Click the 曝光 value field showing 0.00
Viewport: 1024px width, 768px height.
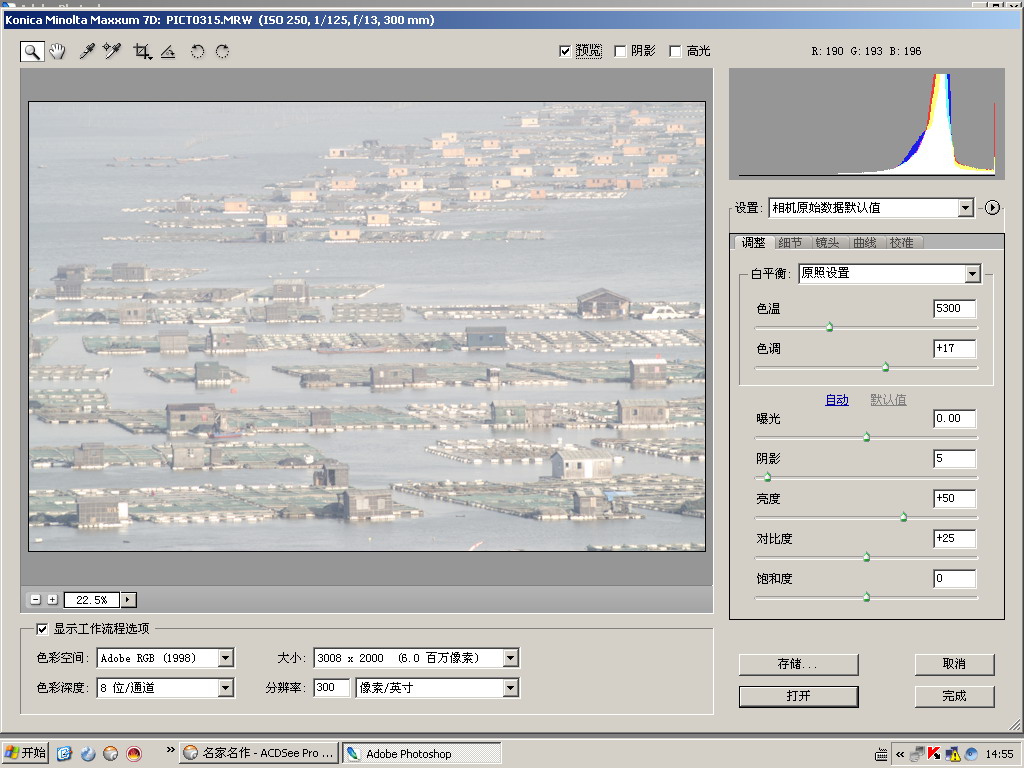[x=955, y=419]
